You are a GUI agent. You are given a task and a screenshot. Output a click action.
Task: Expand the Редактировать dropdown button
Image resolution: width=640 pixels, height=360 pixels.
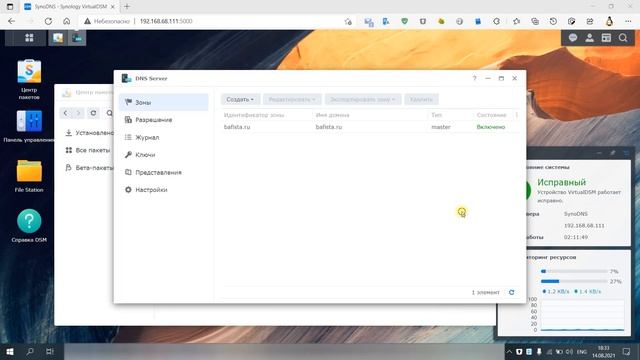tap(292, 100)
